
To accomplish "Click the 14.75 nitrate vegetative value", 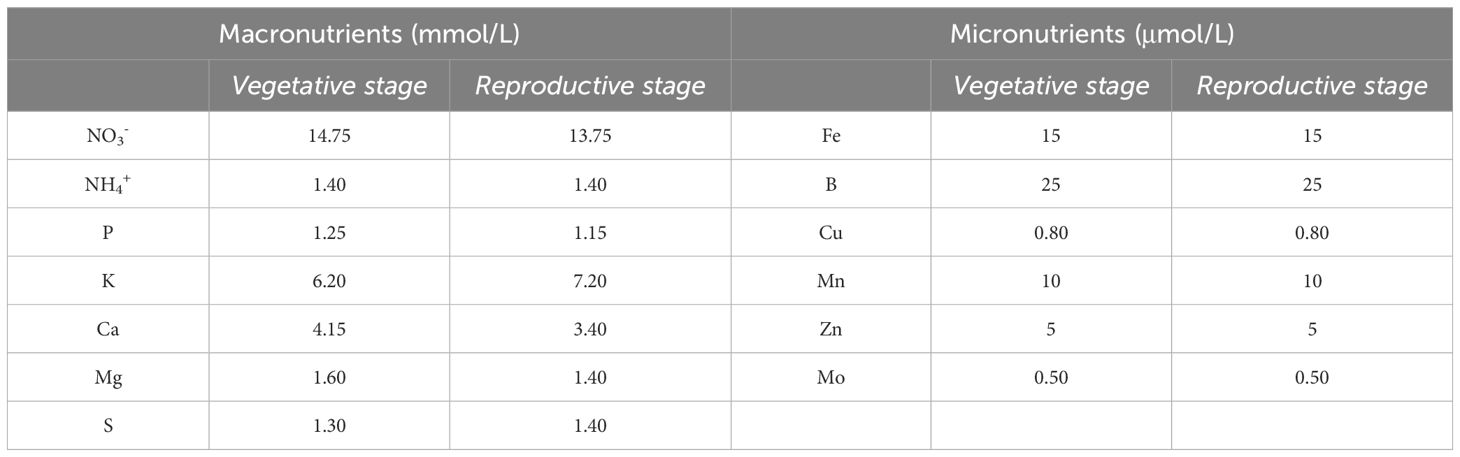I will click(x=329, y=136).
